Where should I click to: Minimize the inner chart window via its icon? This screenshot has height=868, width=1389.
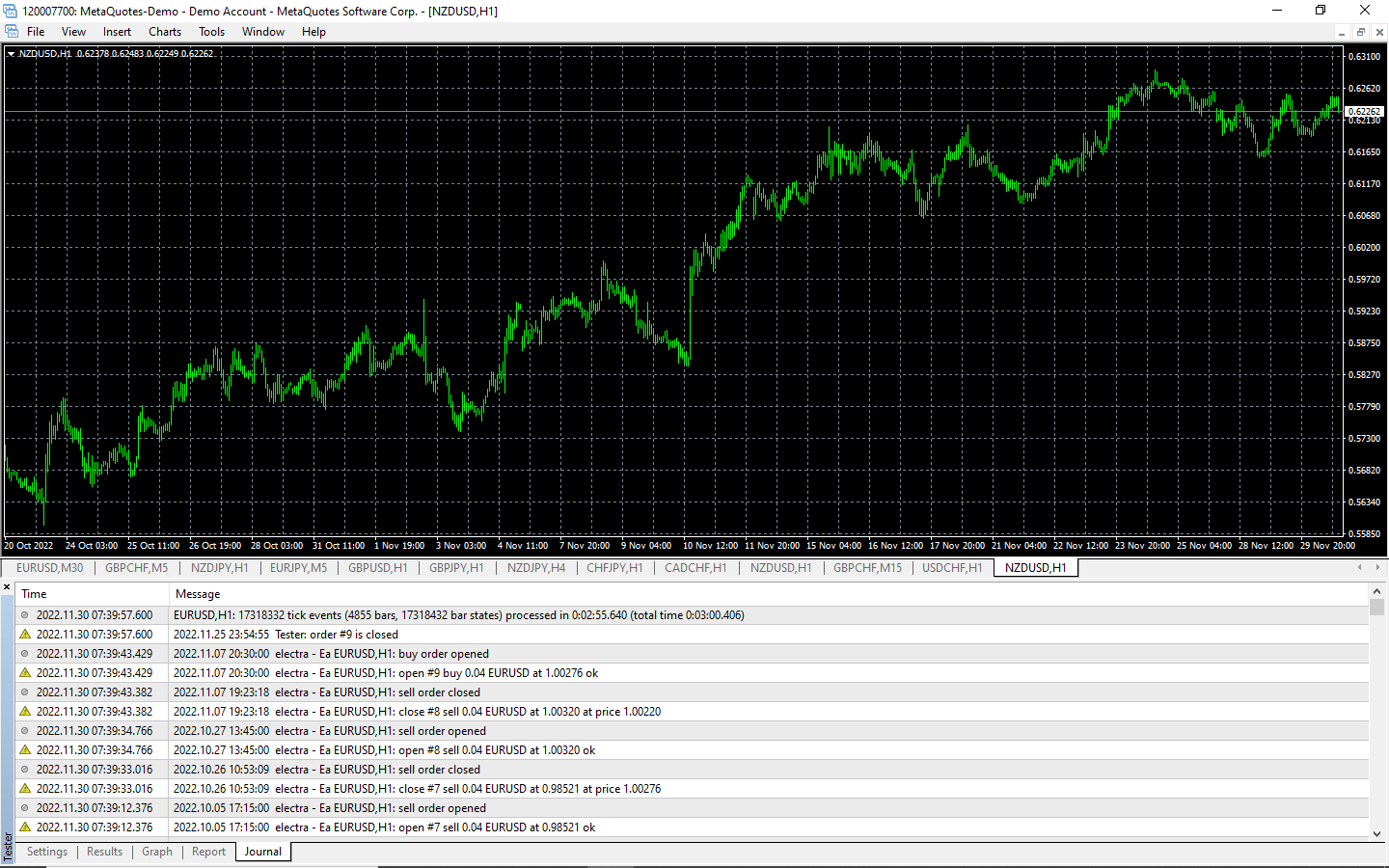[1341, 32]
